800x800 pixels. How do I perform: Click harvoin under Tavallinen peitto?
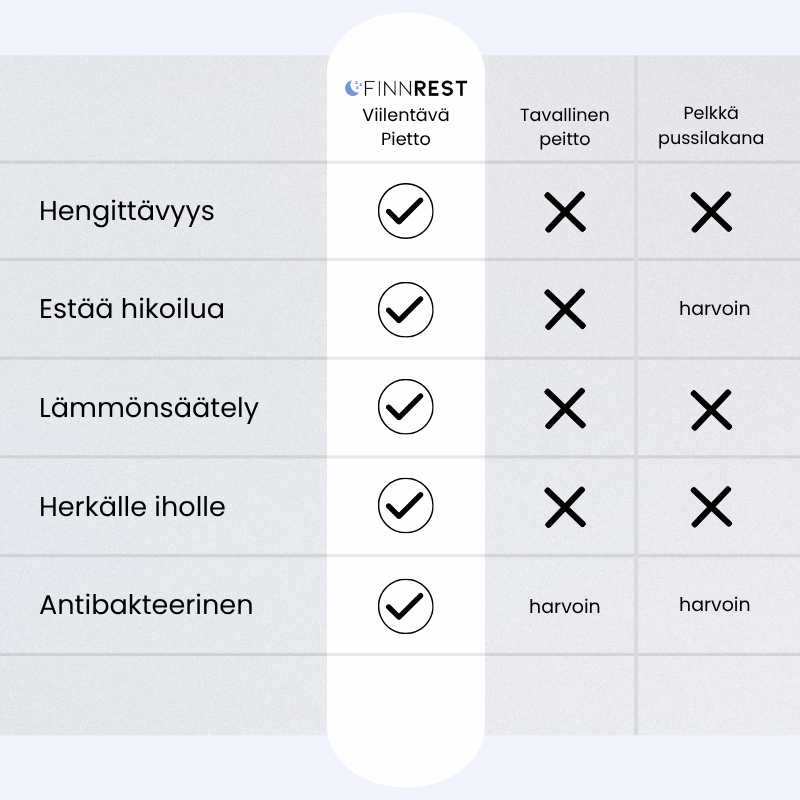coord(564,607)
